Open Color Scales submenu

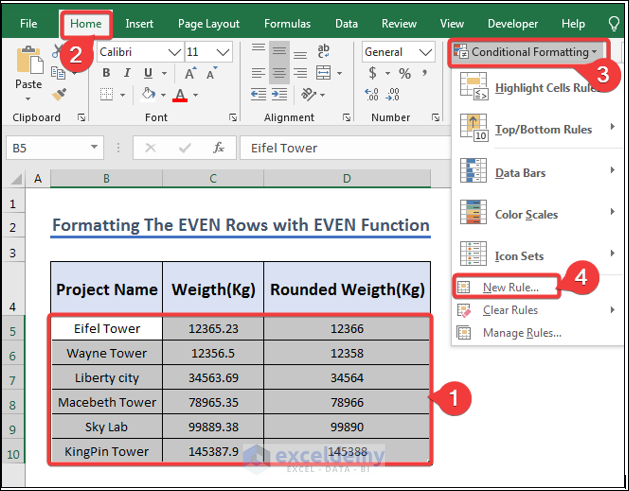tap(537, 214)
